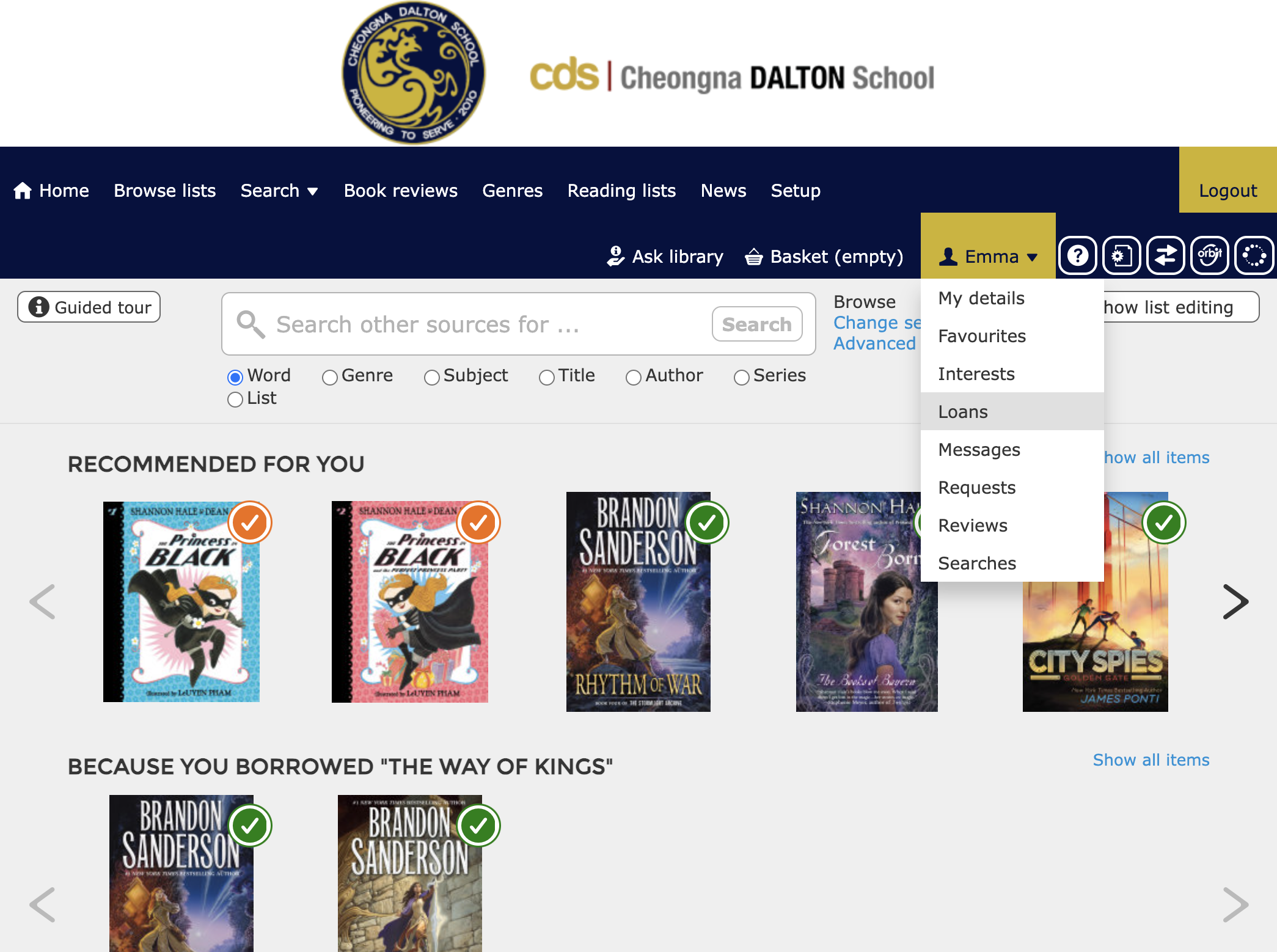Image resolution: width=1277 pixels, height=952 pixels.
Task: Open the empty Basket
Action: 824,257
